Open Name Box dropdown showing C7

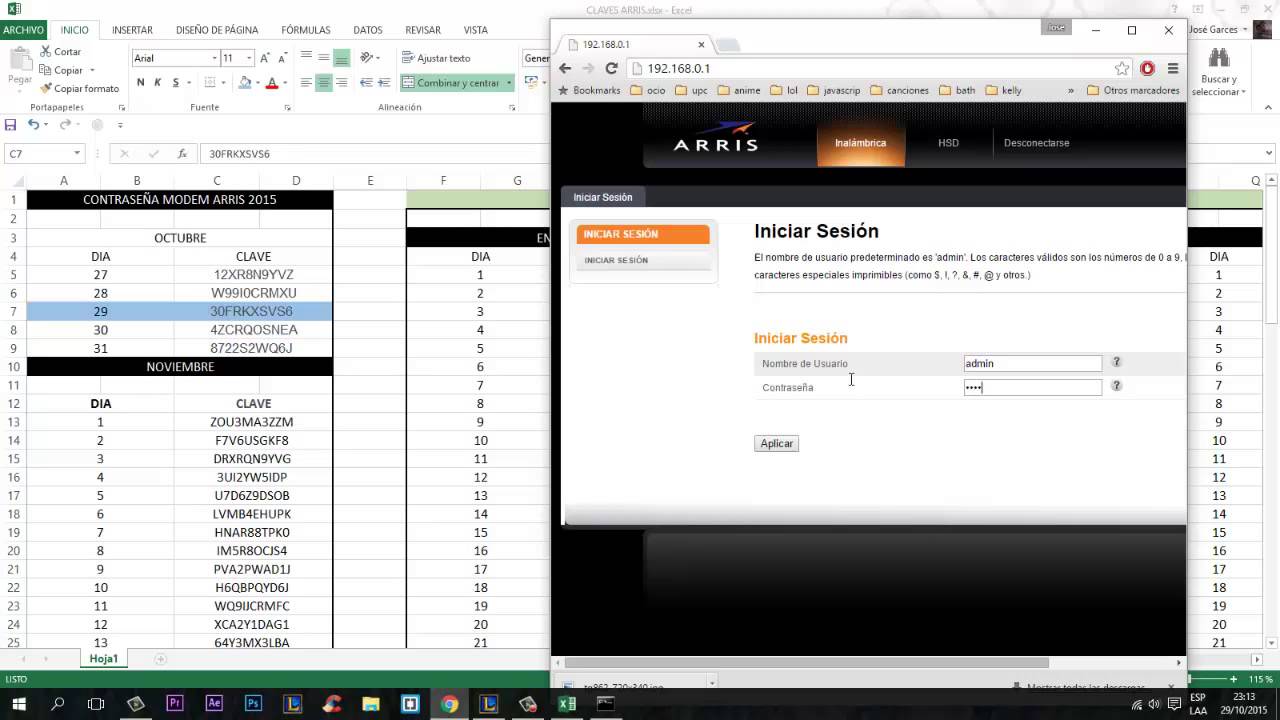tap(77, 153)
